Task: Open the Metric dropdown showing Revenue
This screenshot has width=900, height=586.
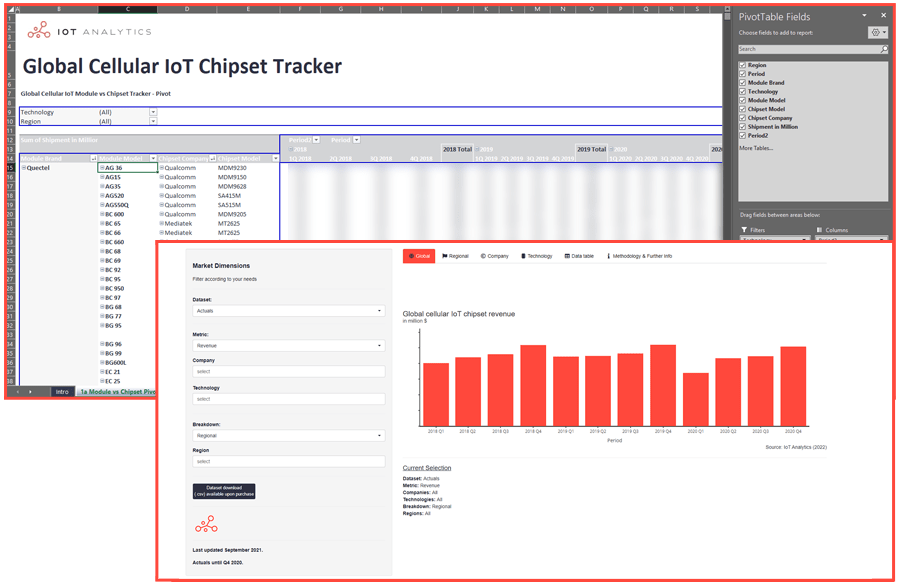Action: [x=289, y=346]
